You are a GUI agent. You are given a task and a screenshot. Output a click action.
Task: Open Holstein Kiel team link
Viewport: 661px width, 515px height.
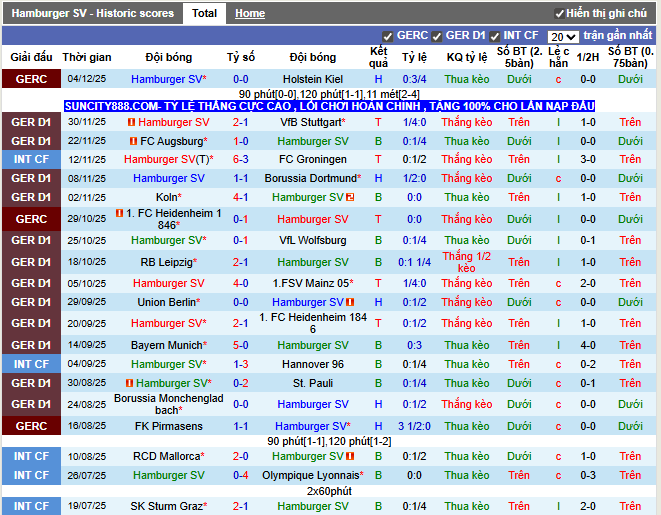pyautogui.click(x=313, y=79)
